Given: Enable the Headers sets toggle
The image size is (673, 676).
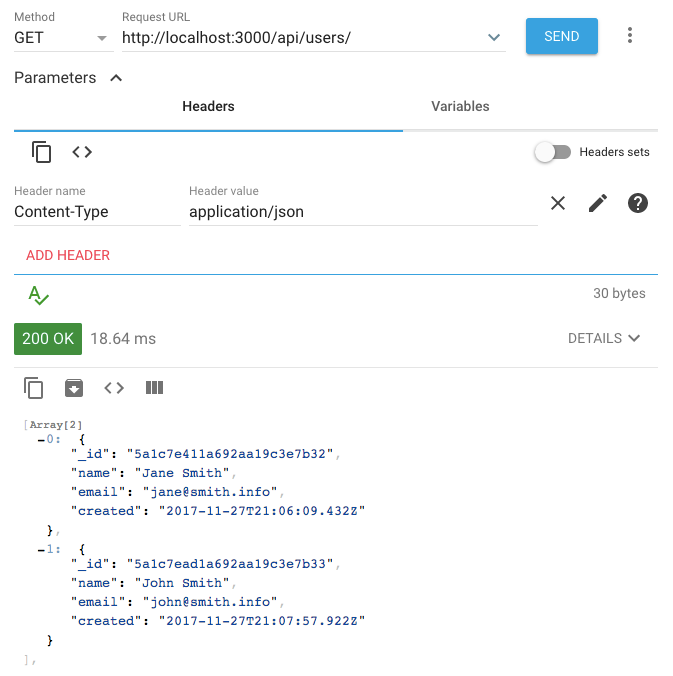Looking at the screenshot, I should point(553,152).
